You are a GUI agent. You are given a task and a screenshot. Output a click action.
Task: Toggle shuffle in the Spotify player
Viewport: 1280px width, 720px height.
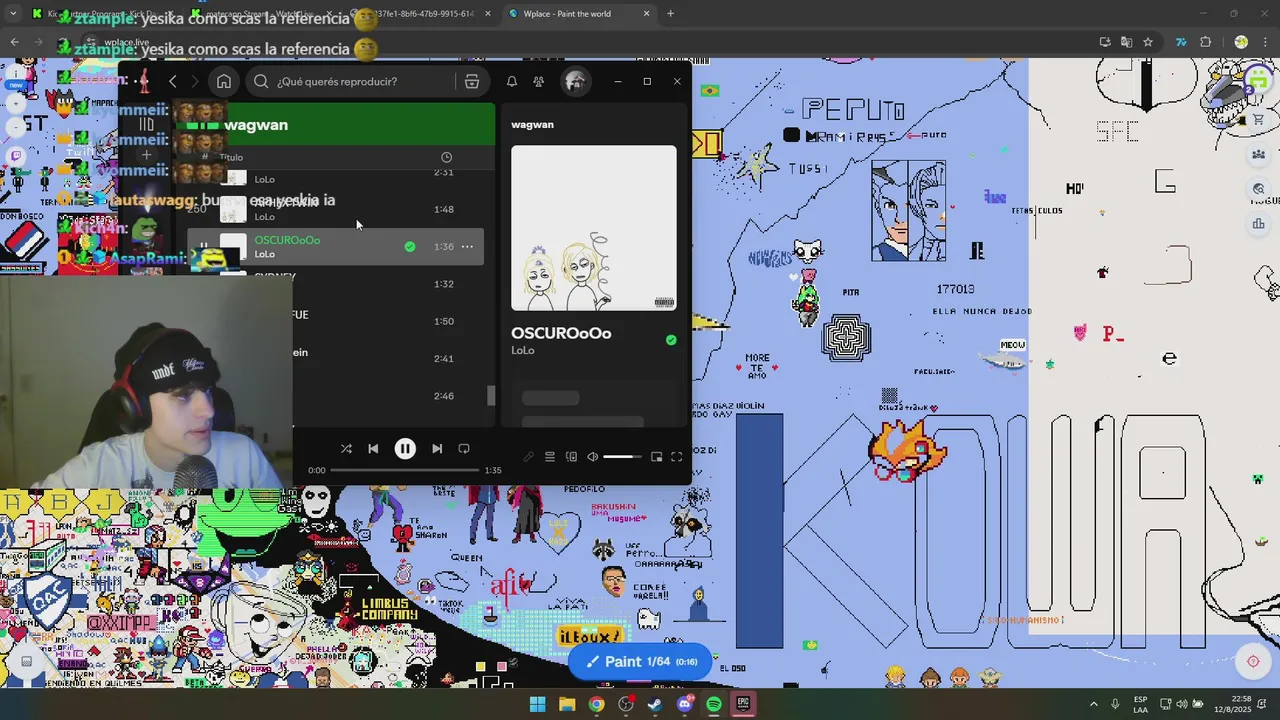point(346,449)
